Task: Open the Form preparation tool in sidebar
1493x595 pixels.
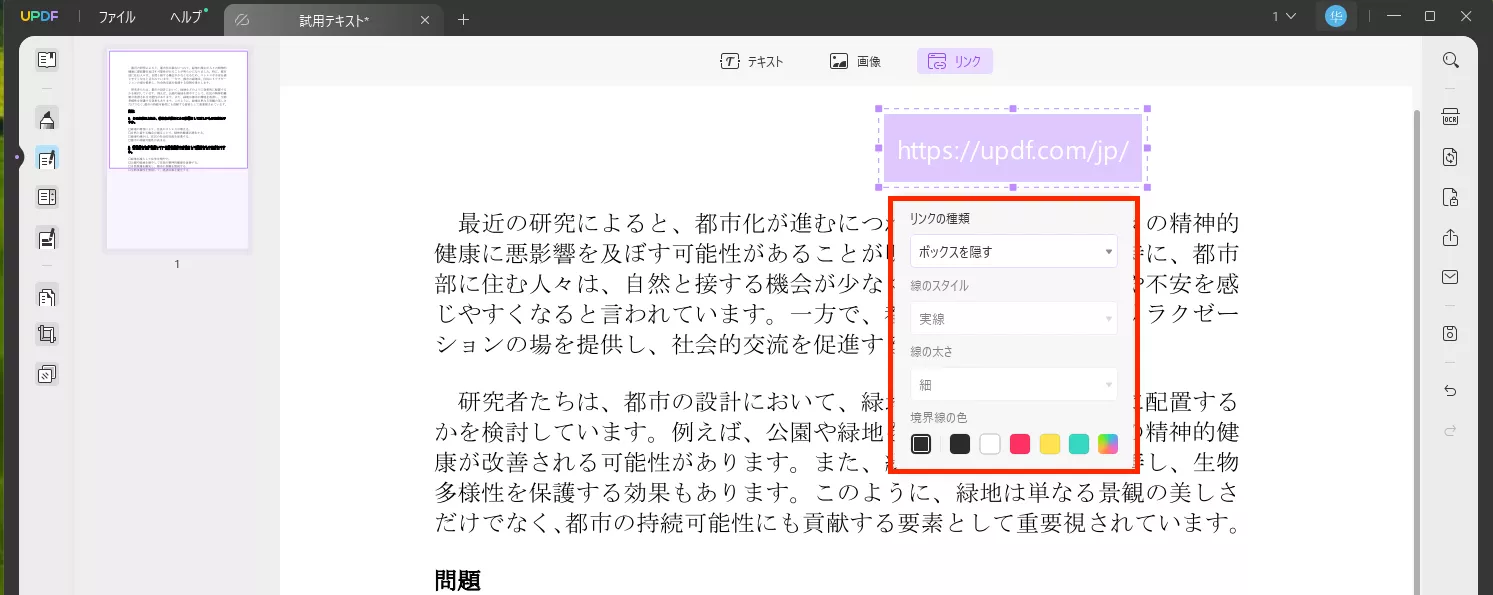Action: [46, 238]
